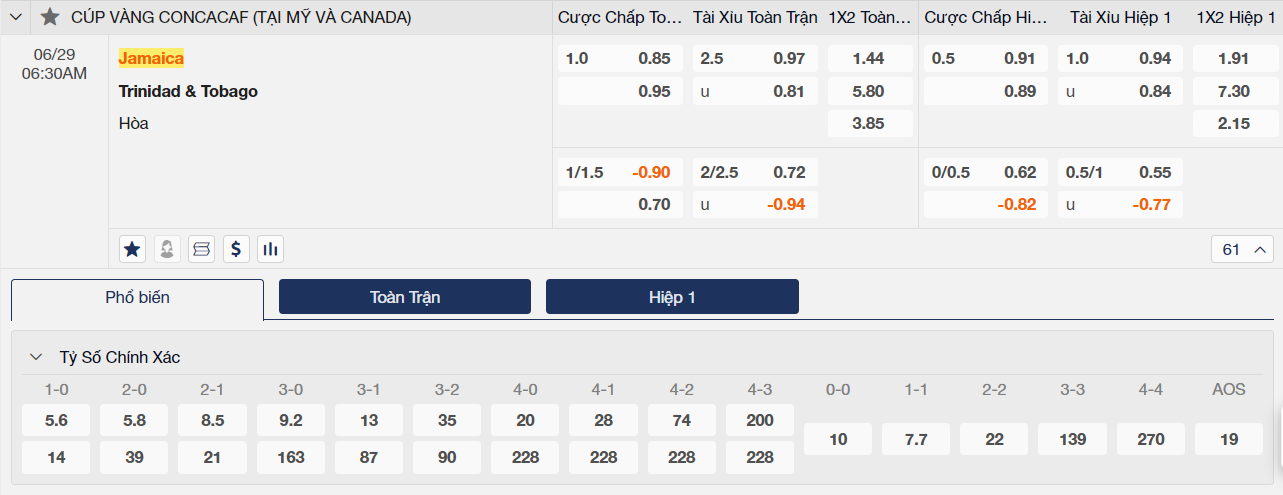Open the Toàn Trận tab
The image size is (1283, 495).
click(405, 297)
